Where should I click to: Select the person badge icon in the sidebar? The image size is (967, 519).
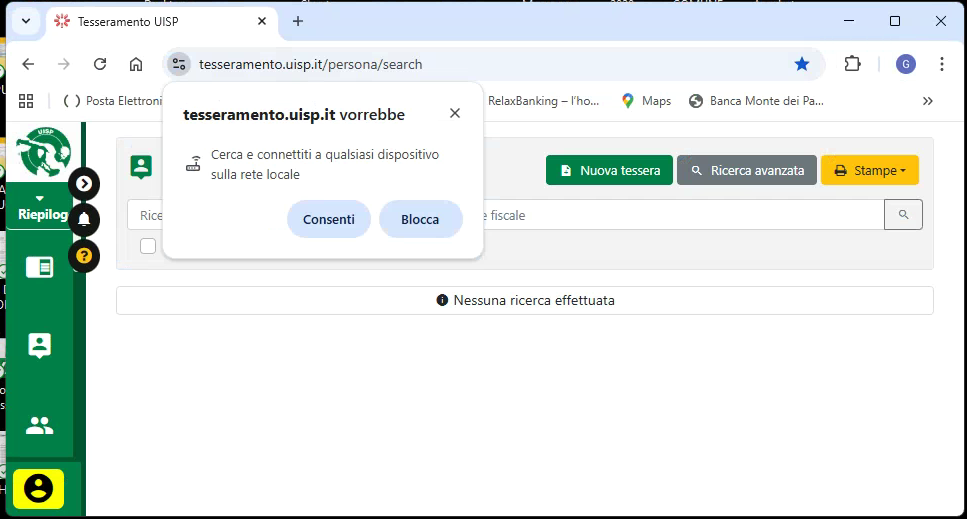[x=39, y=345]
